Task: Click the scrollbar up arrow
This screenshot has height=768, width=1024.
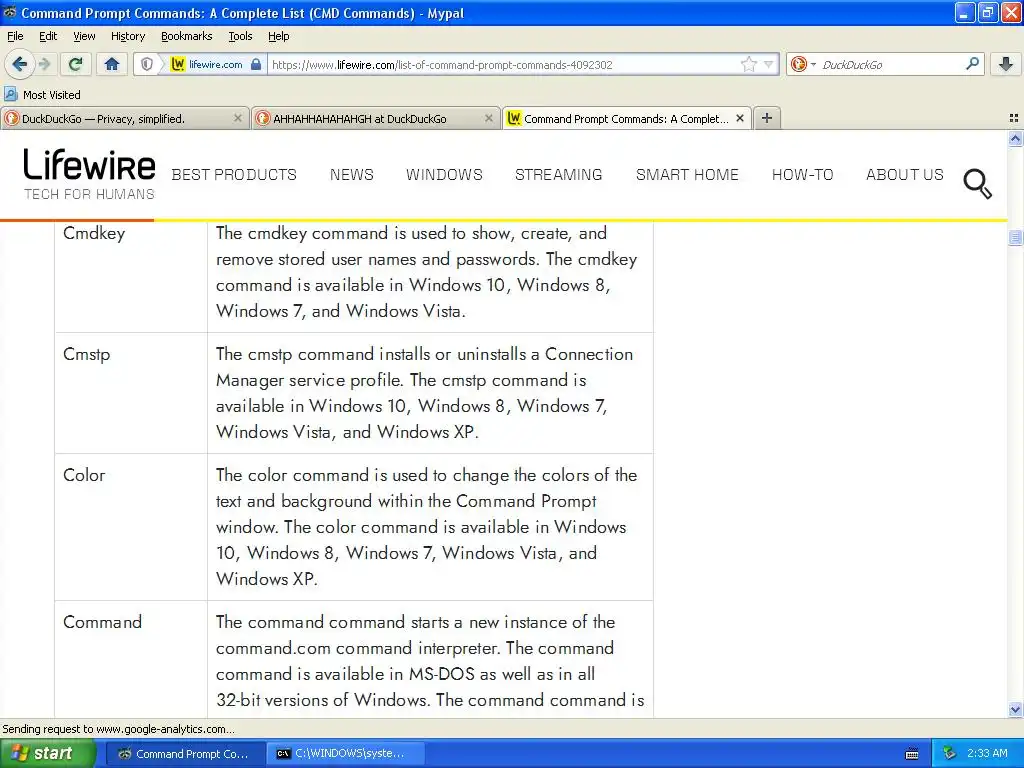Action: point(1015,138)
